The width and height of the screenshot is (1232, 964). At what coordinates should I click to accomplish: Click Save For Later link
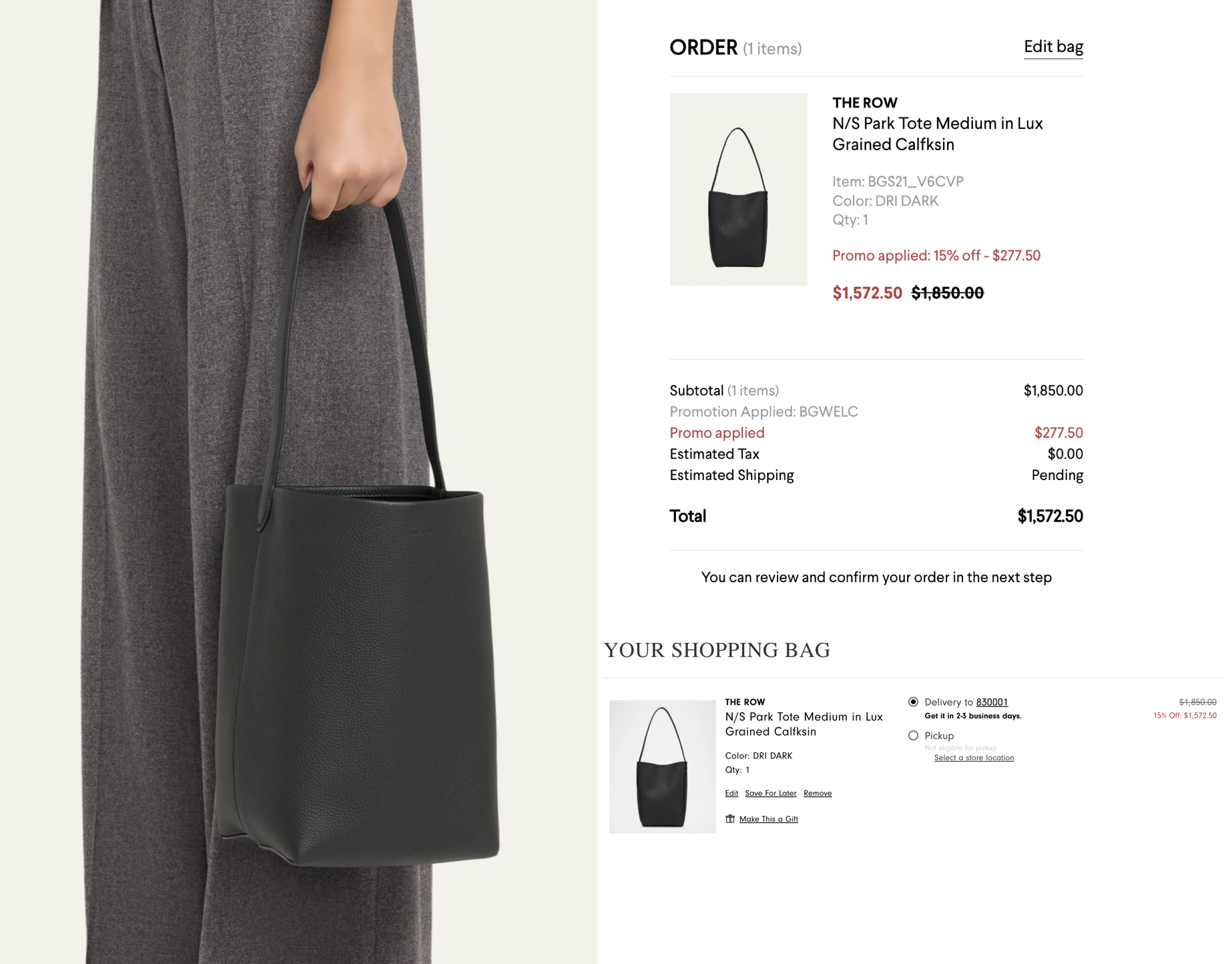(771, 793)
